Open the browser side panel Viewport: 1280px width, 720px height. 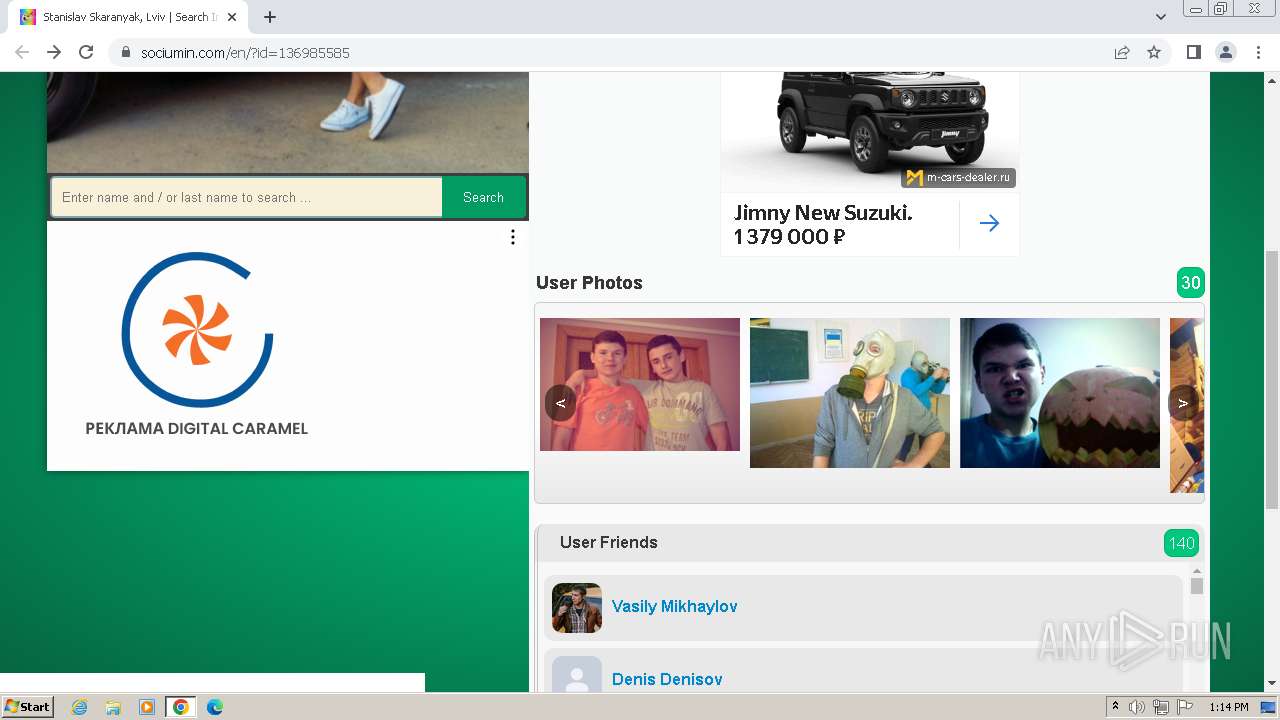click(x=1194, y=52)
